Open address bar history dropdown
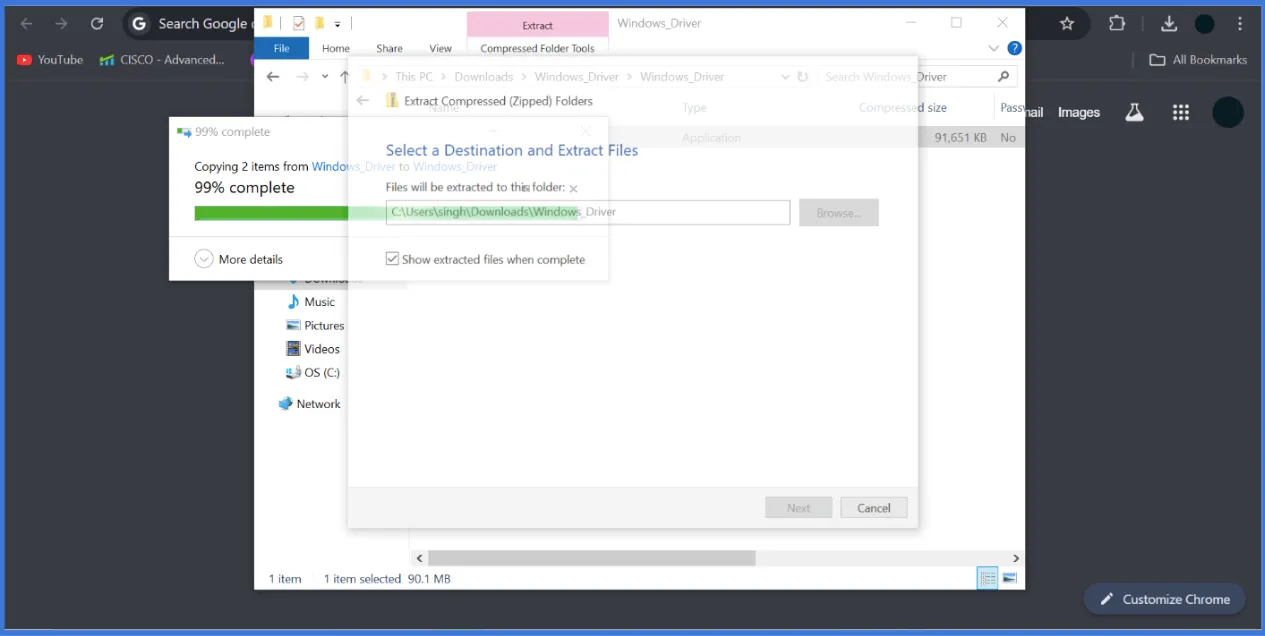Screen dimensions: 1265x636 (784, 76)
